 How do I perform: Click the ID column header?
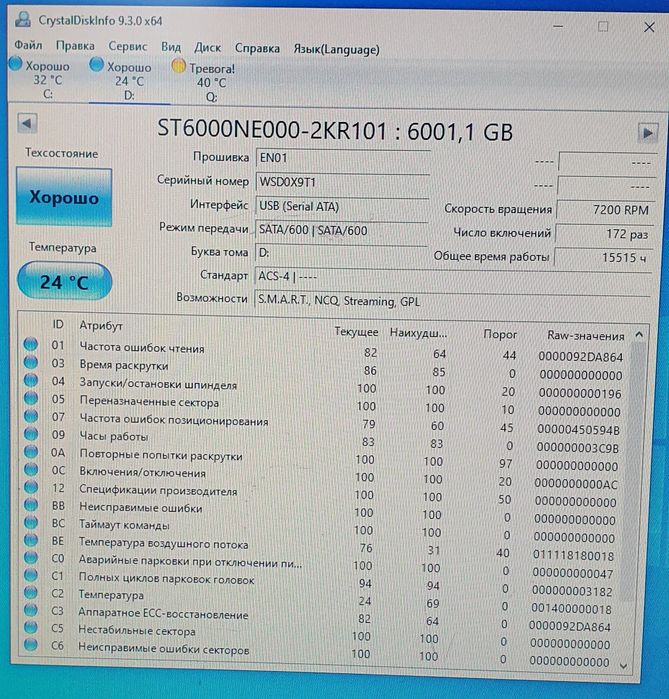point(58,325)
